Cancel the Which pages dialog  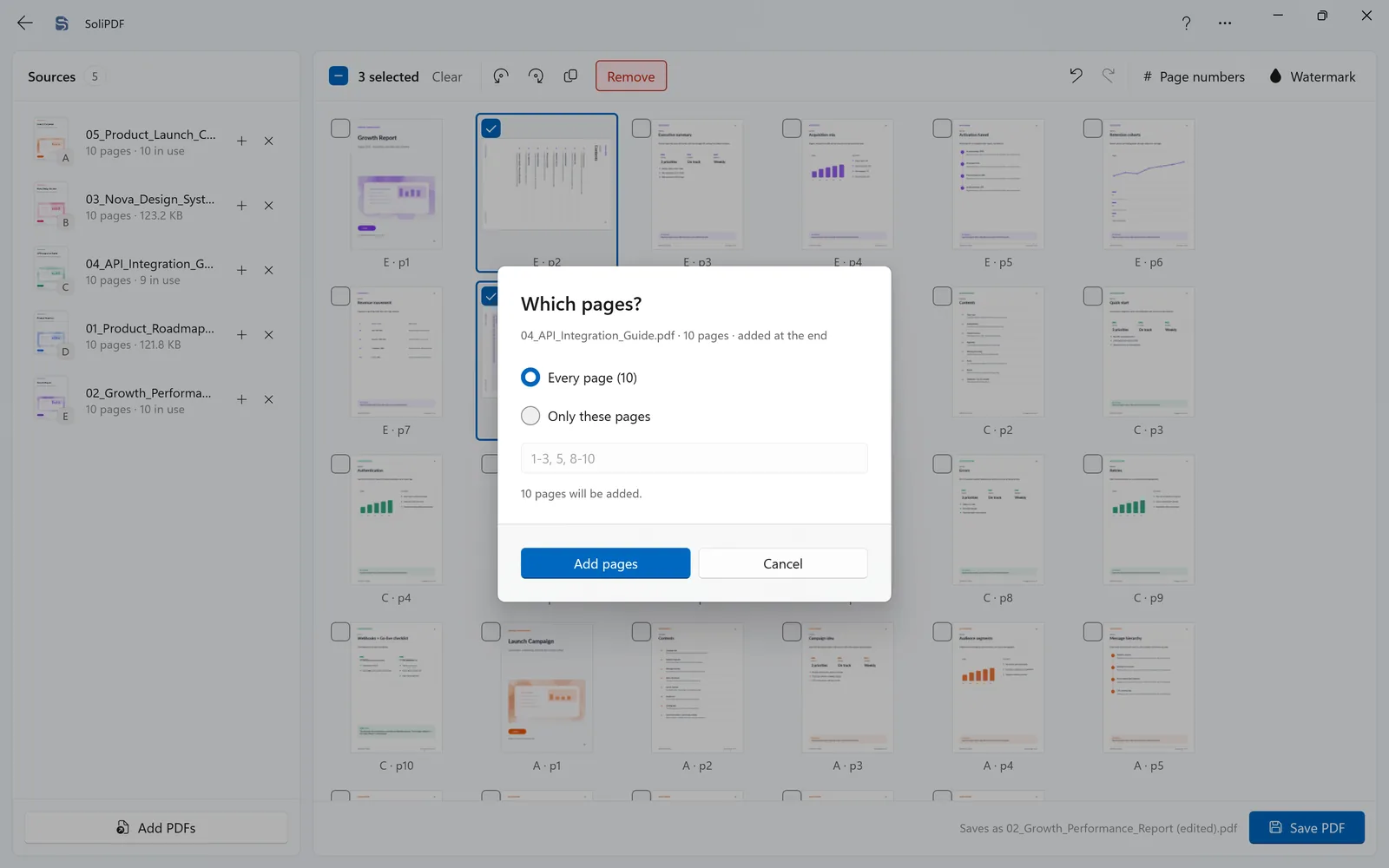(782, 563)
